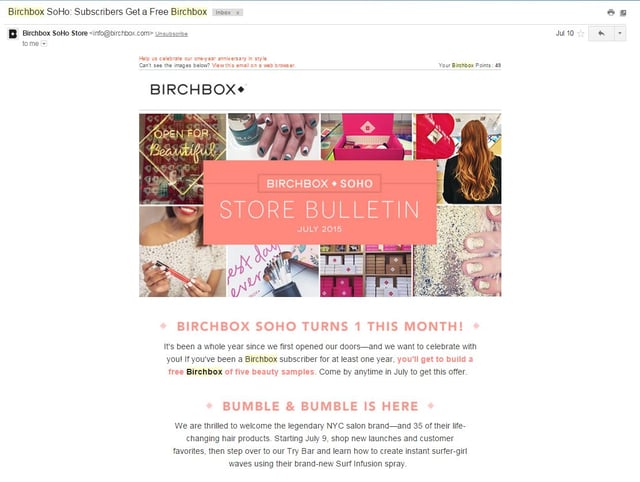Click the 'Bumble & Bumble Is Here' heading
The width and height of the screenshot is (640, 482).
(x=320, y=406)
